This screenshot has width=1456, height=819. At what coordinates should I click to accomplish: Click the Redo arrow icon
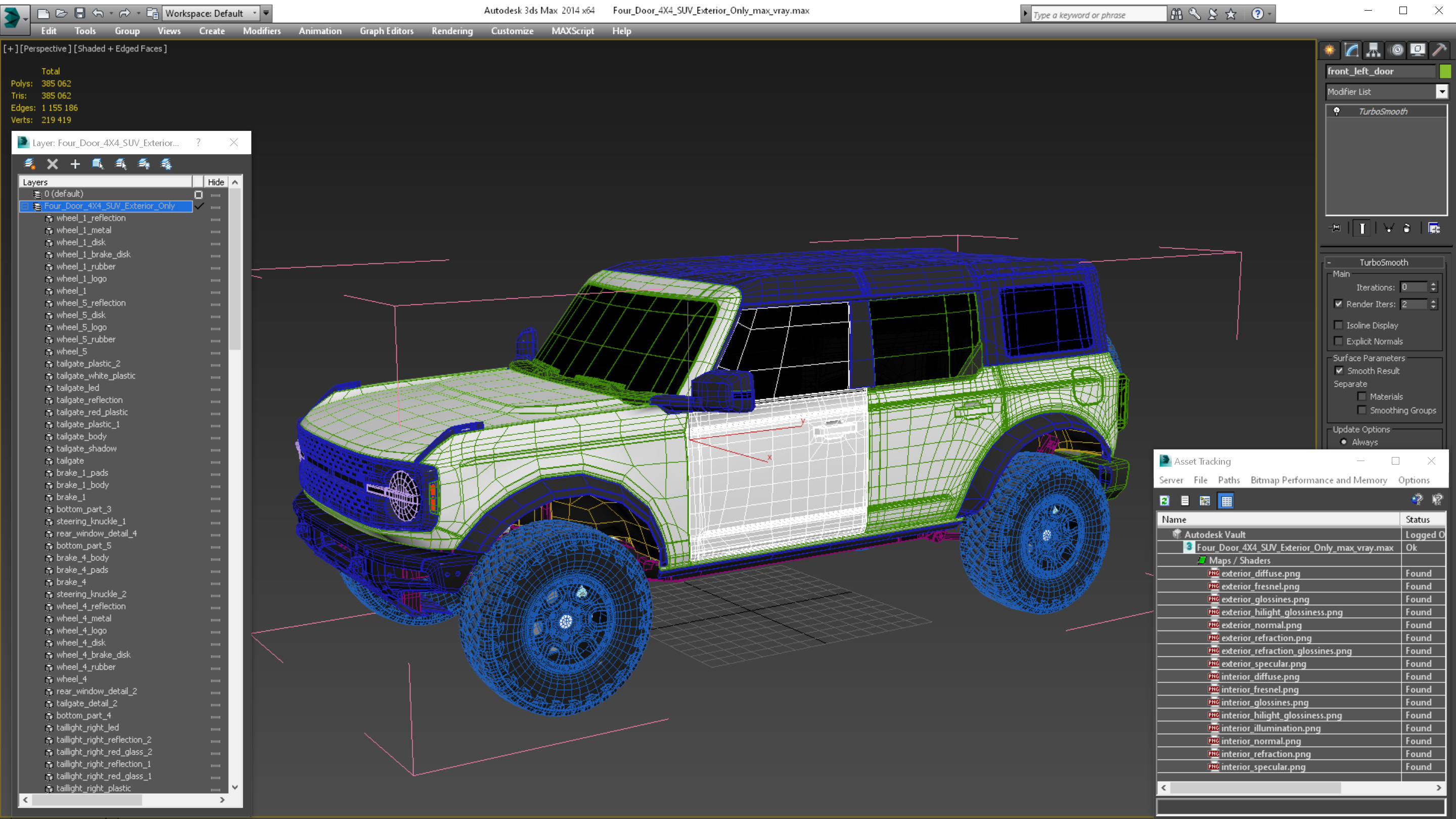pos(124,13)
